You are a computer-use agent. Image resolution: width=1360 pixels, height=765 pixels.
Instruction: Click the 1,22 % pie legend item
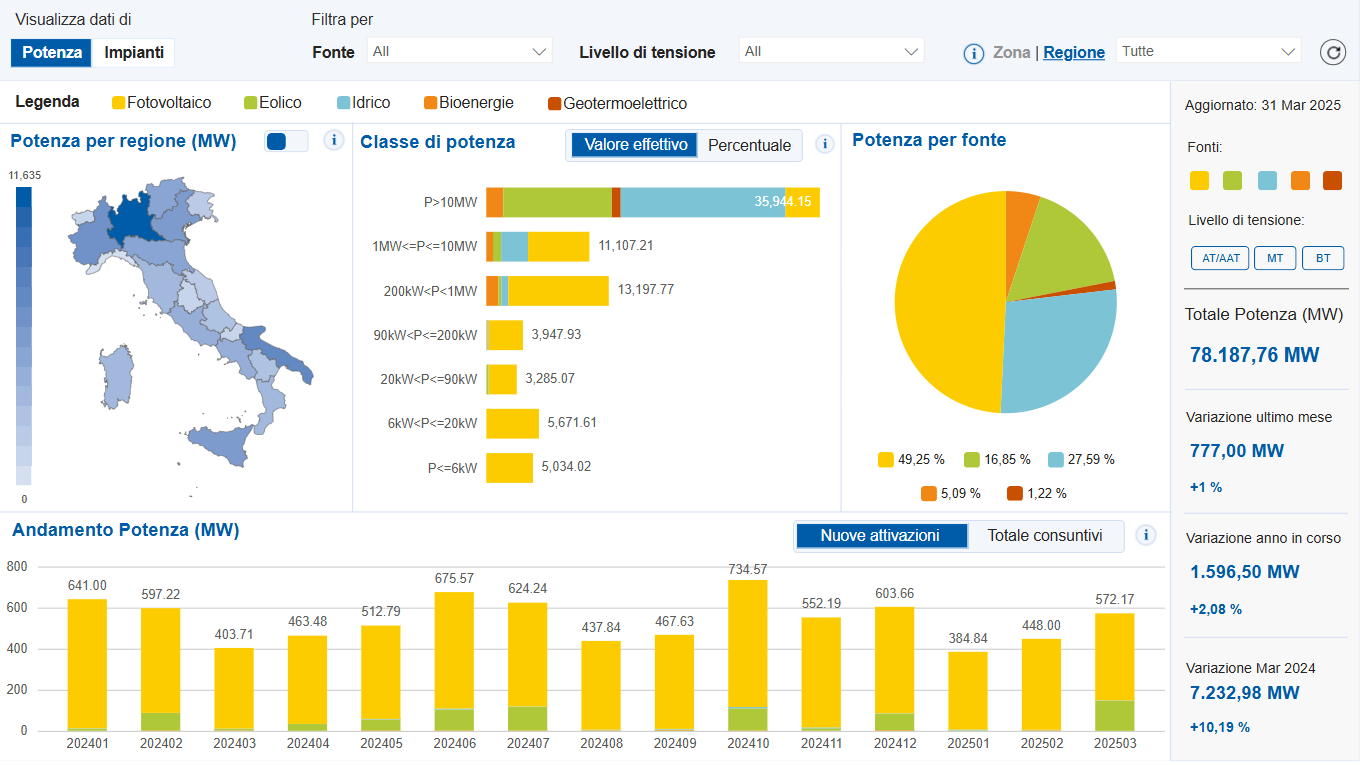(x=1037, y=494)
